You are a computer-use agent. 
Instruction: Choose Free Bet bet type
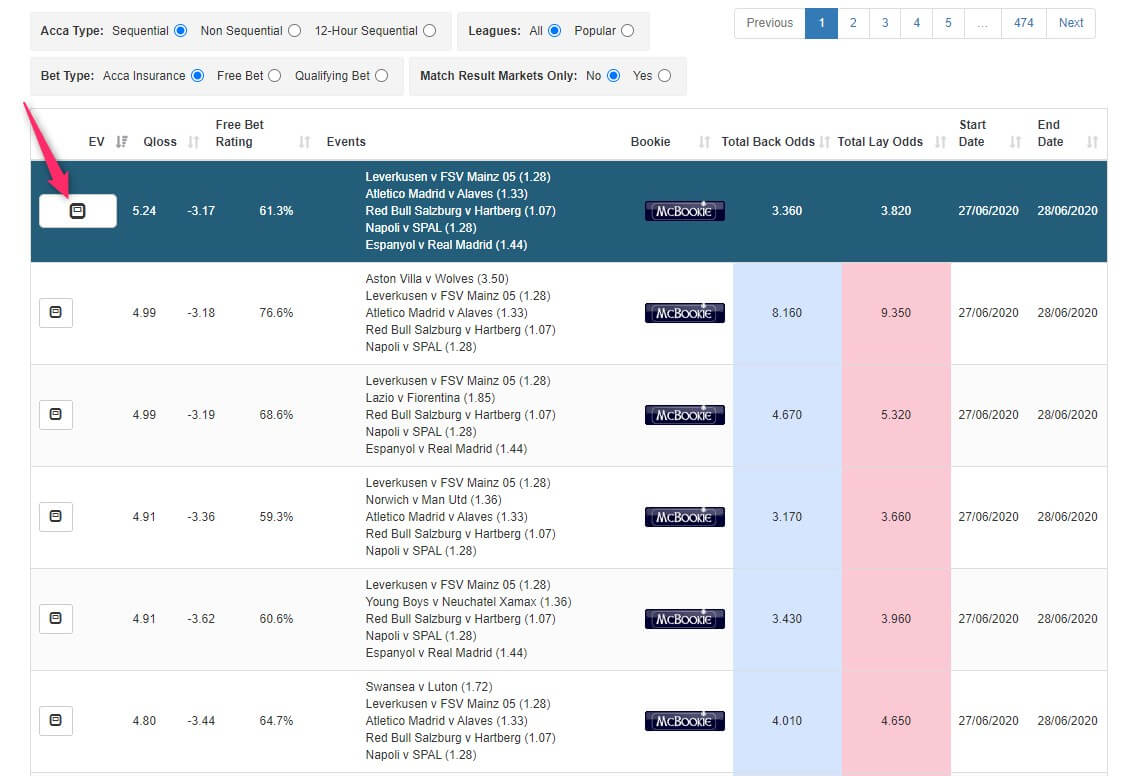point(275,75)
